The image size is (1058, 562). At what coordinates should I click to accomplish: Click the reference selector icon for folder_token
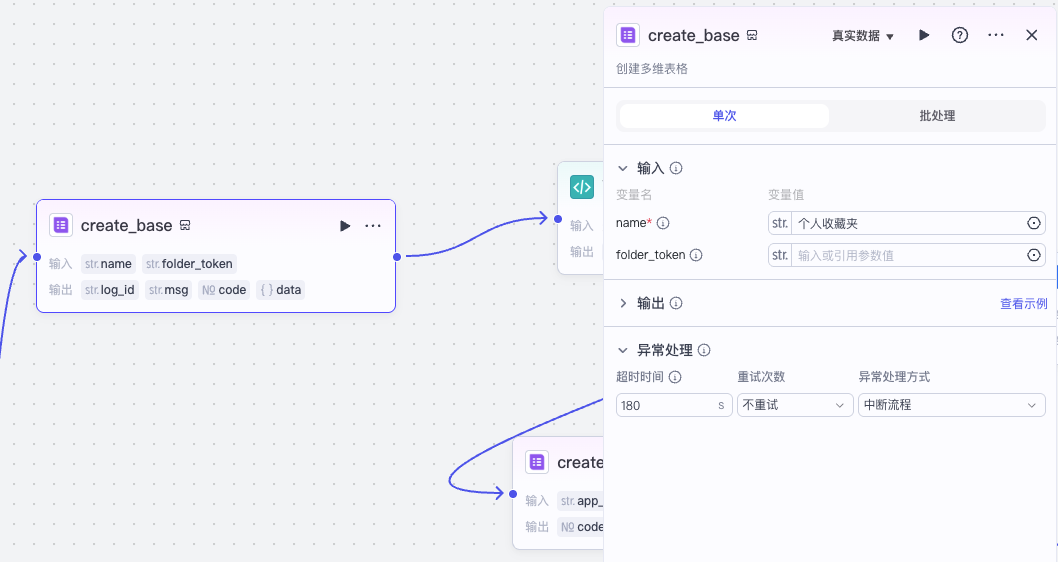pyautogui.click(x=1034, y=255)
